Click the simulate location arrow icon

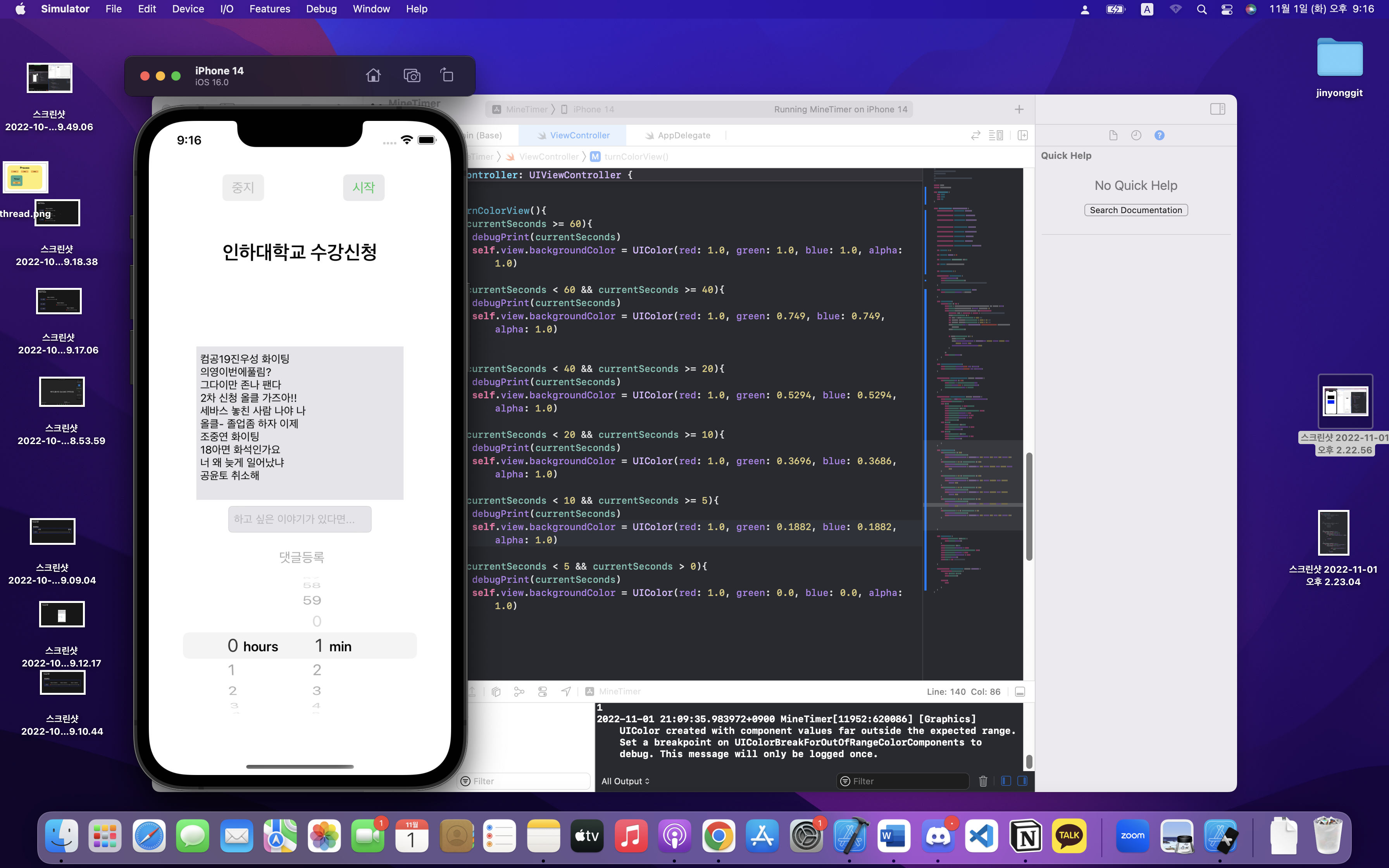(566, 692)
